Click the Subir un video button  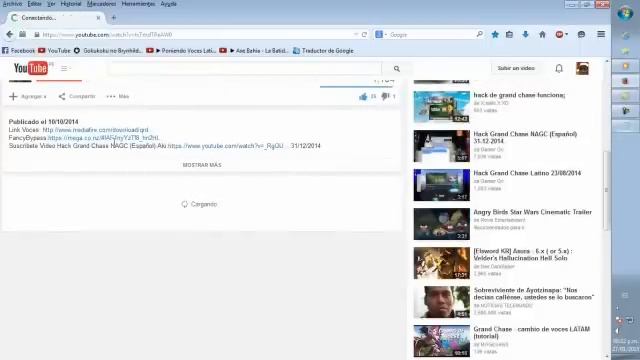tap(516, 68)
